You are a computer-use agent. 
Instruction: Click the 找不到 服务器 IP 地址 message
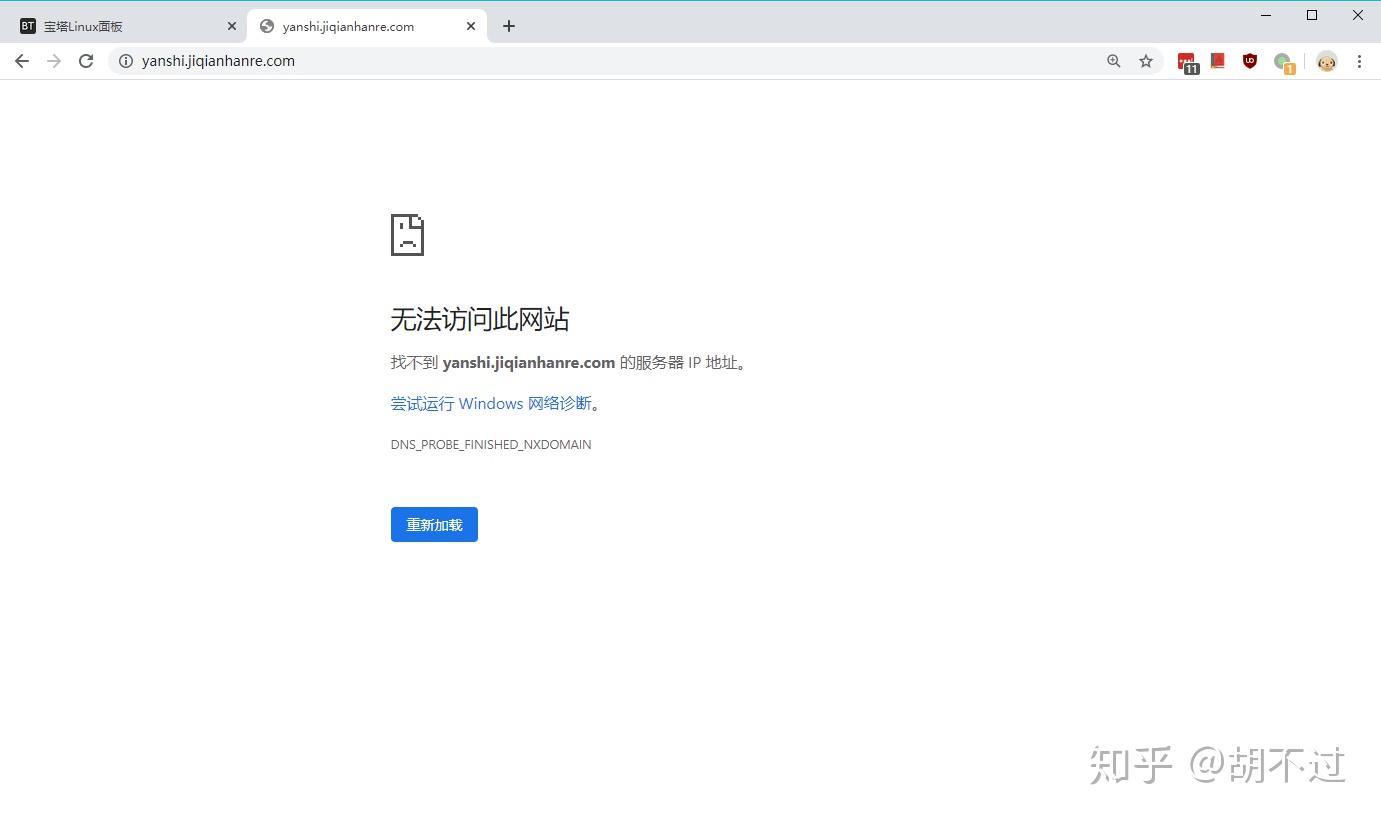[x=569, y=362]
